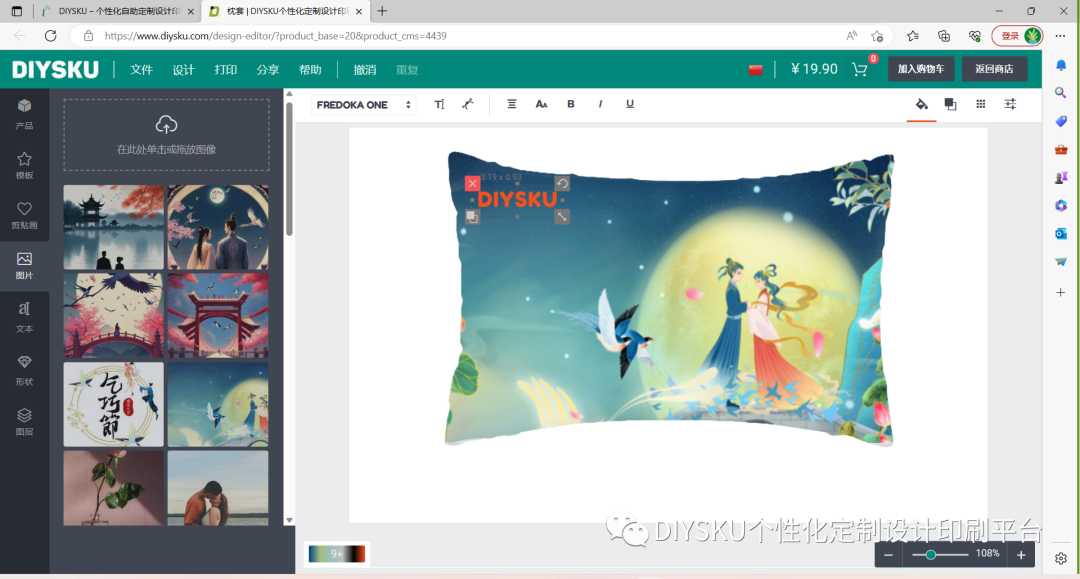1080x579 pixels.
Task: Select the 图片 (Images) sidebar panel
Action: click(24, 265)
